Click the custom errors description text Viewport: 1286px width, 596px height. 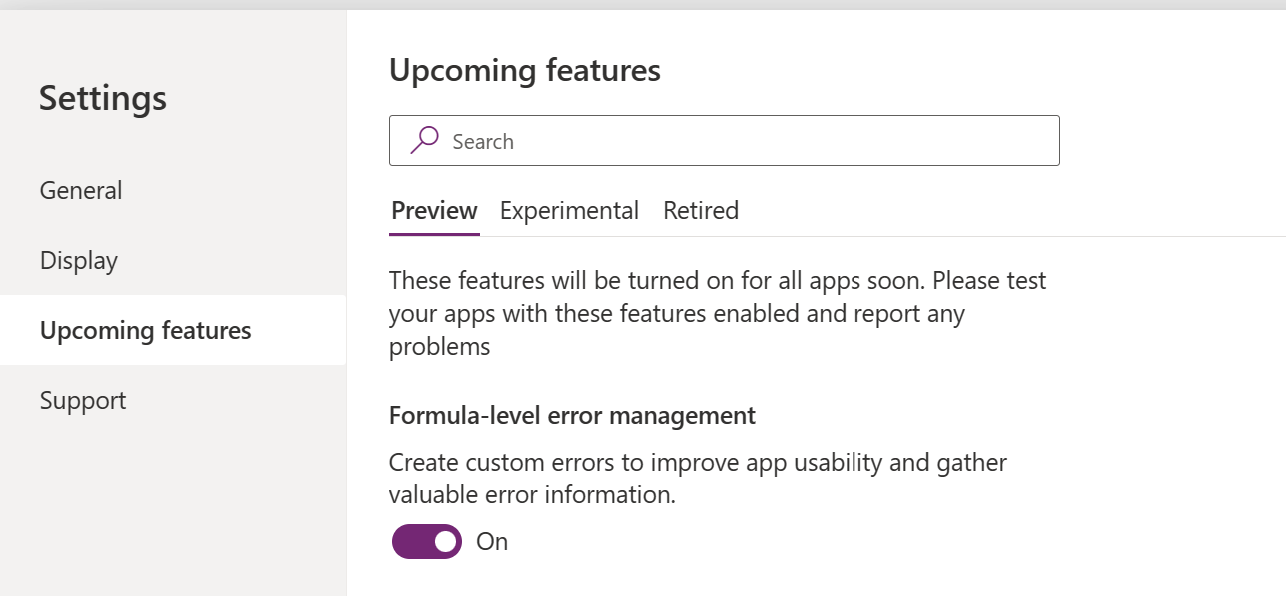[x=697, y=478]
